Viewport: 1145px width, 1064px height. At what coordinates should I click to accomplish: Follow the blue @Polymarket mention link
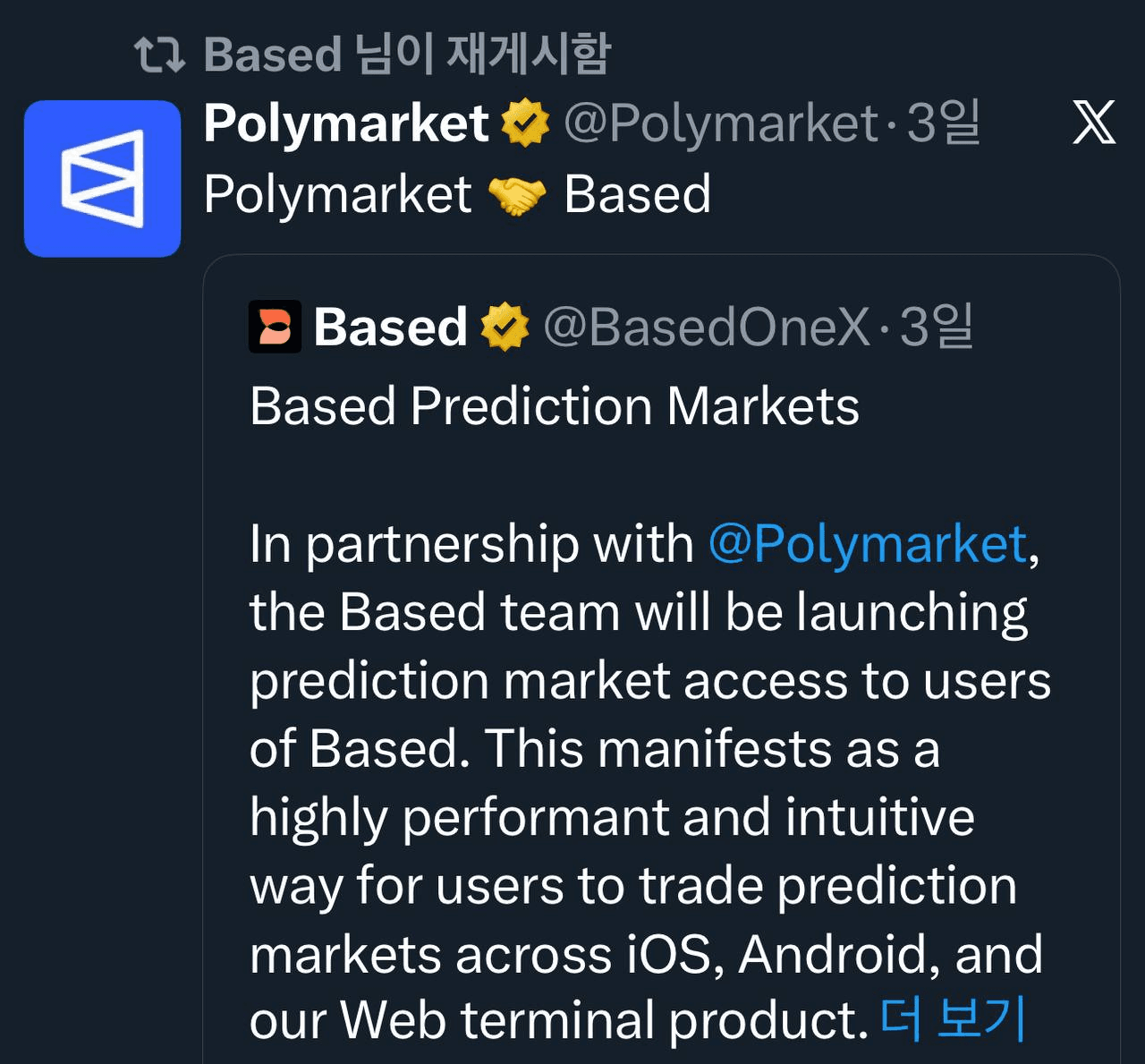coord(867,544)
